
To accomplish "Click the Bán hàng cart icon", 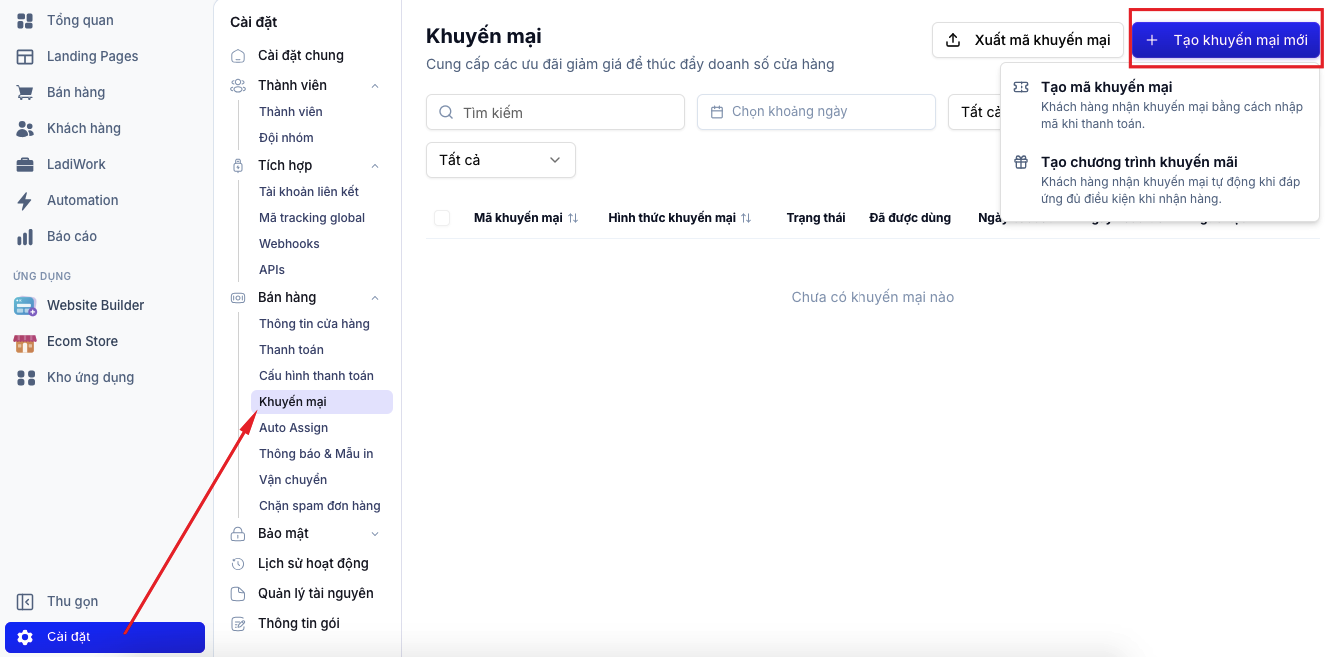I will coord(26,92).
